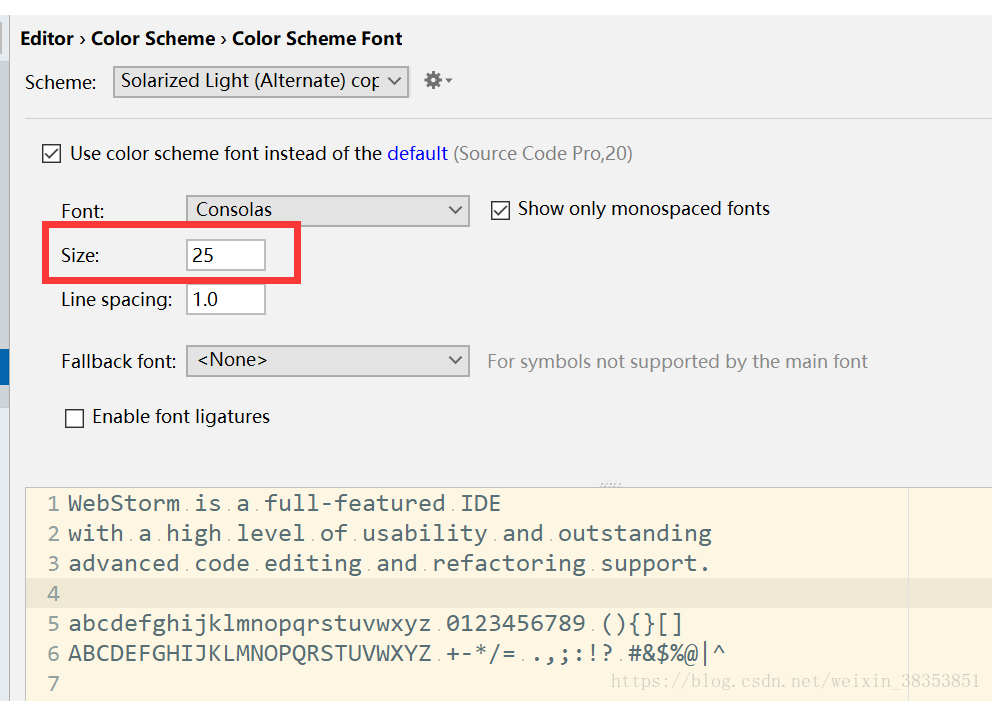
Task: Click the preview splitter drag handle
Action: pos(610,484)
